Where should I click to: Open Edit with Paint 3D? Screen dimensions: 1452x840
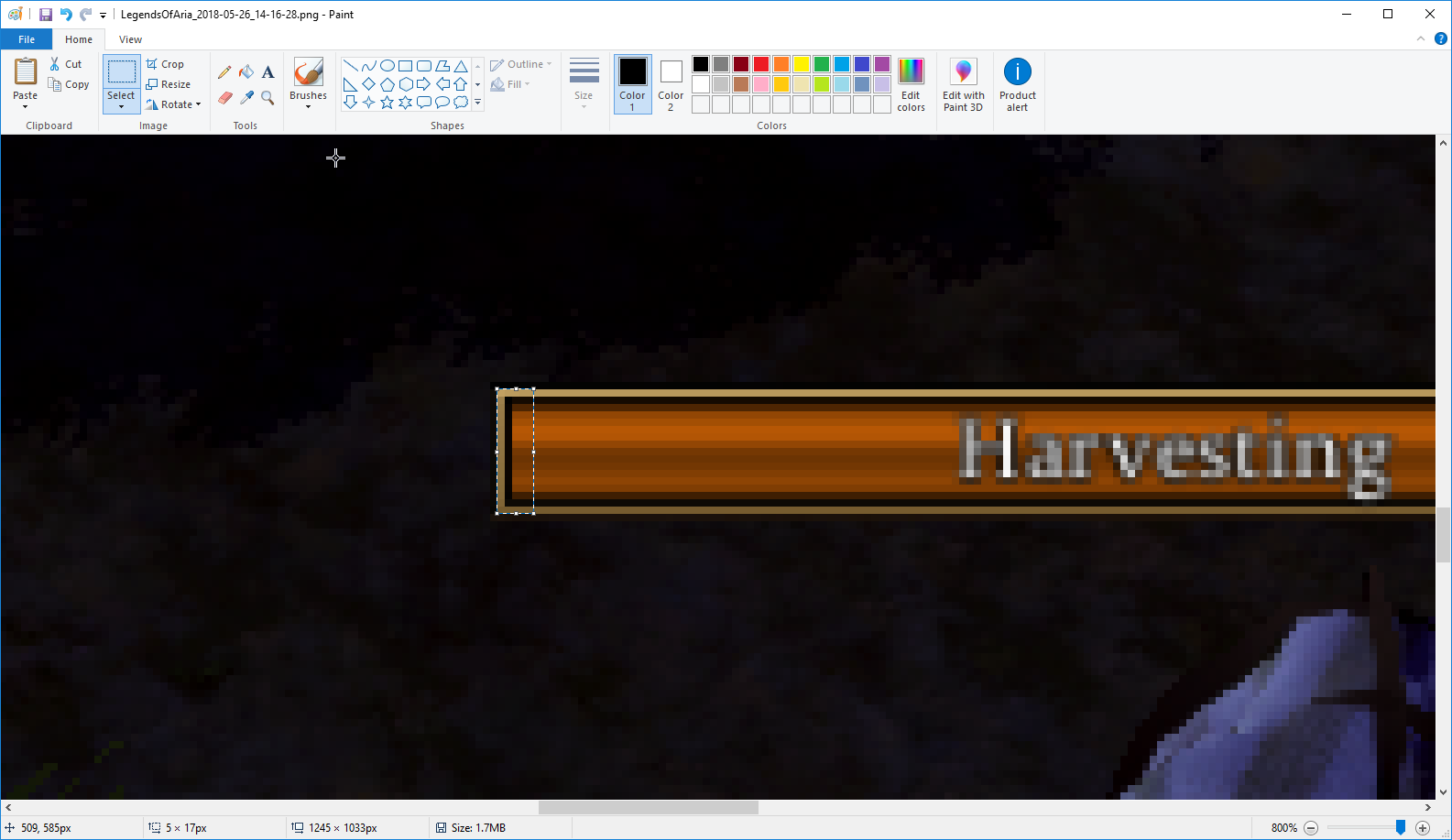coord(964,85)
